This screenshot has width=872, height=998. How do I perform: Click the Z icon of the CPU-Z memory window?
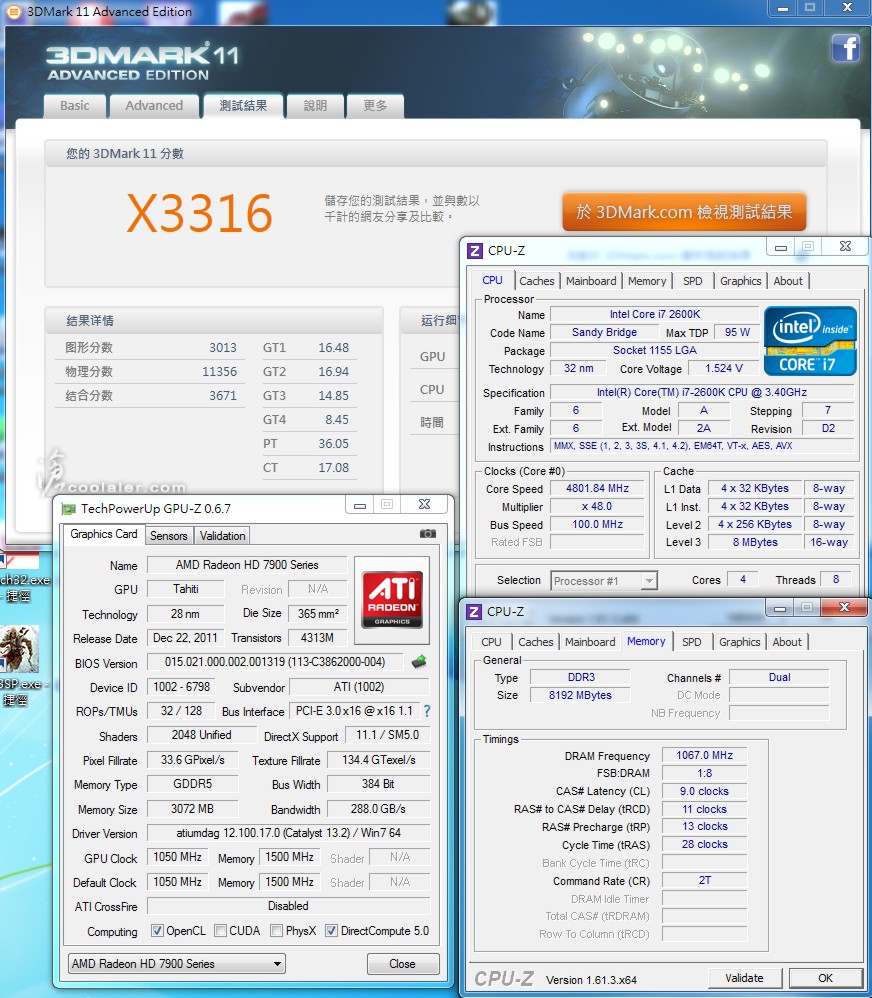coord(474,612)
